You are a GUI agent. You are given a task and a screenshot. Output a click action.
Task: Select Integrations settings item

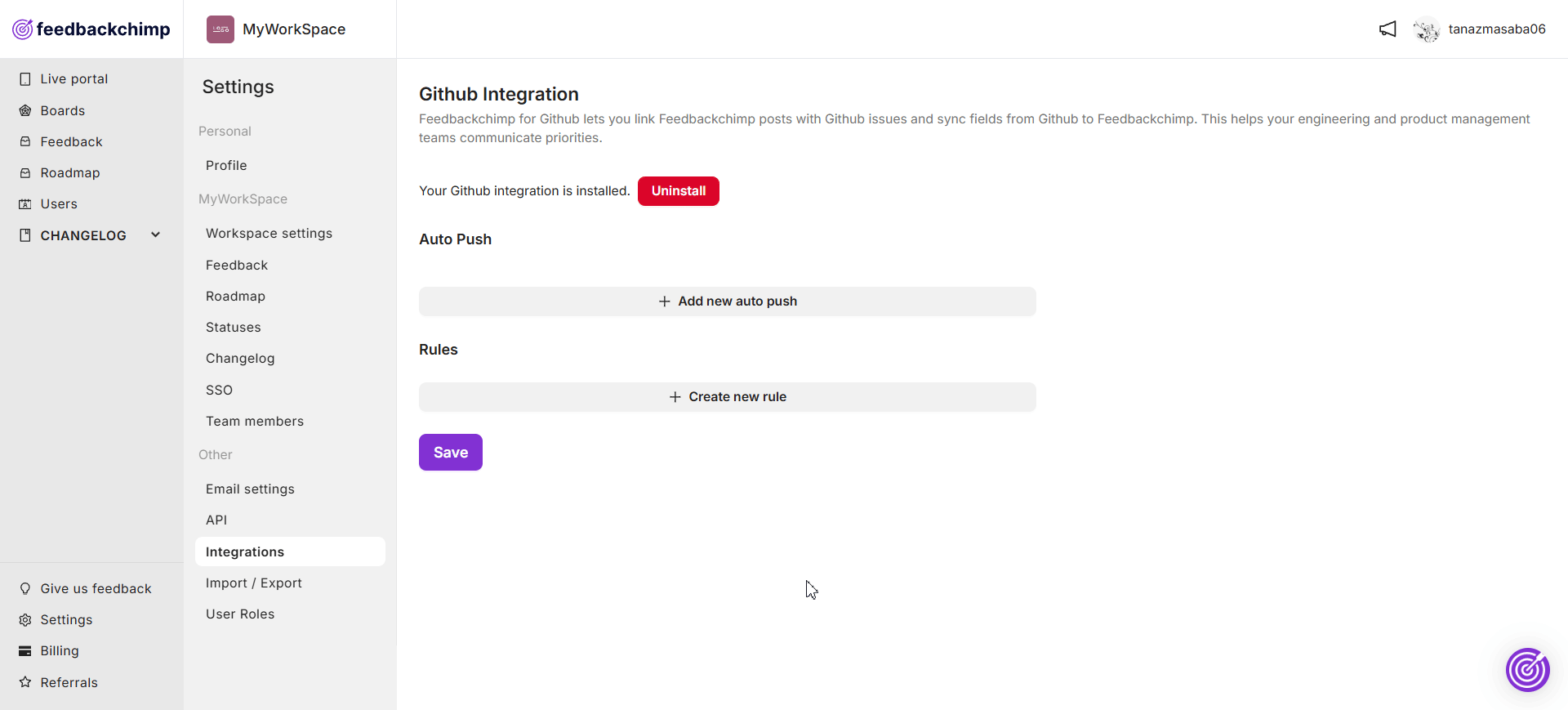tap(290, 551)
